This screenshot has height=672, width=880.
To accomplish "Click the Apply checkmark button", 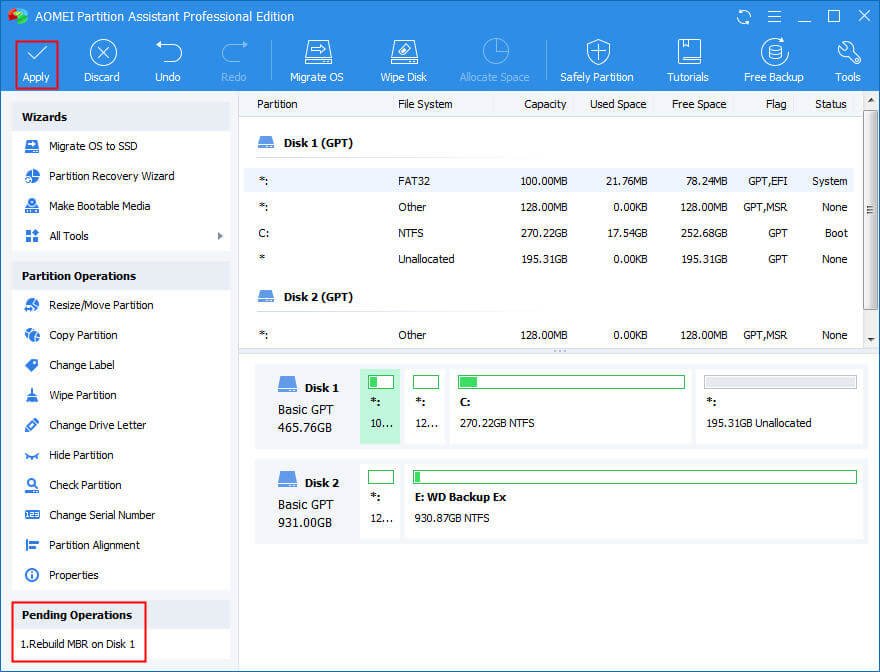I will click(36, 62).
